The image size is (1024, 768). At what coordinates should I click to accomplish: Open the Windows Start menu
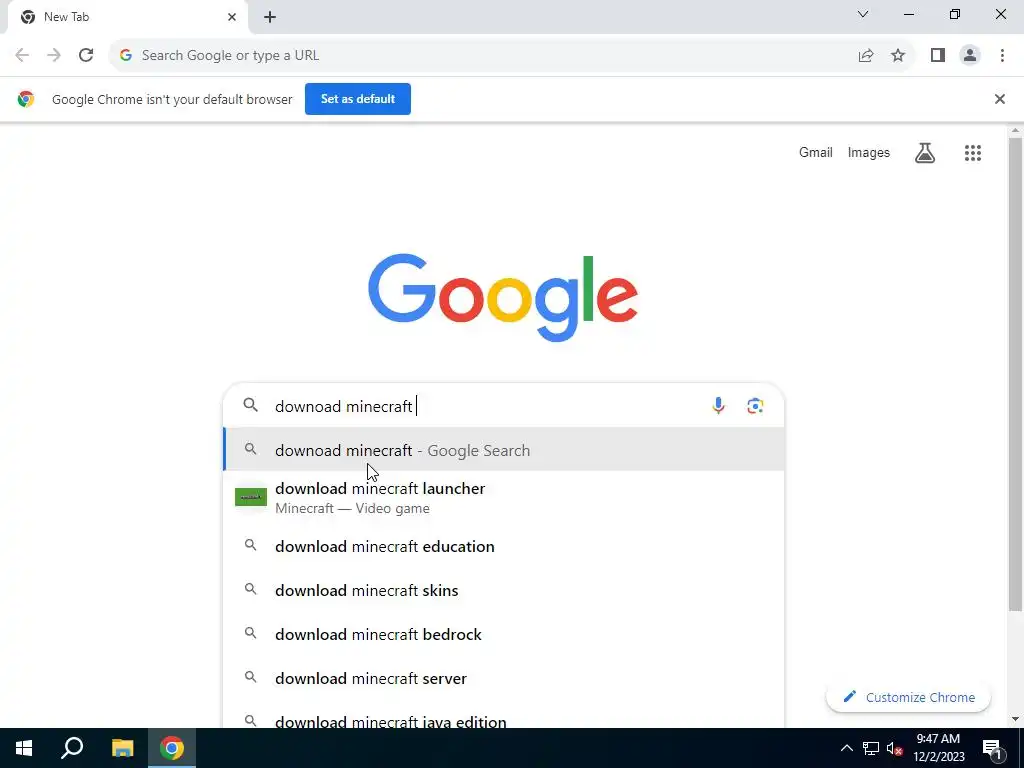tap(24, 748)
